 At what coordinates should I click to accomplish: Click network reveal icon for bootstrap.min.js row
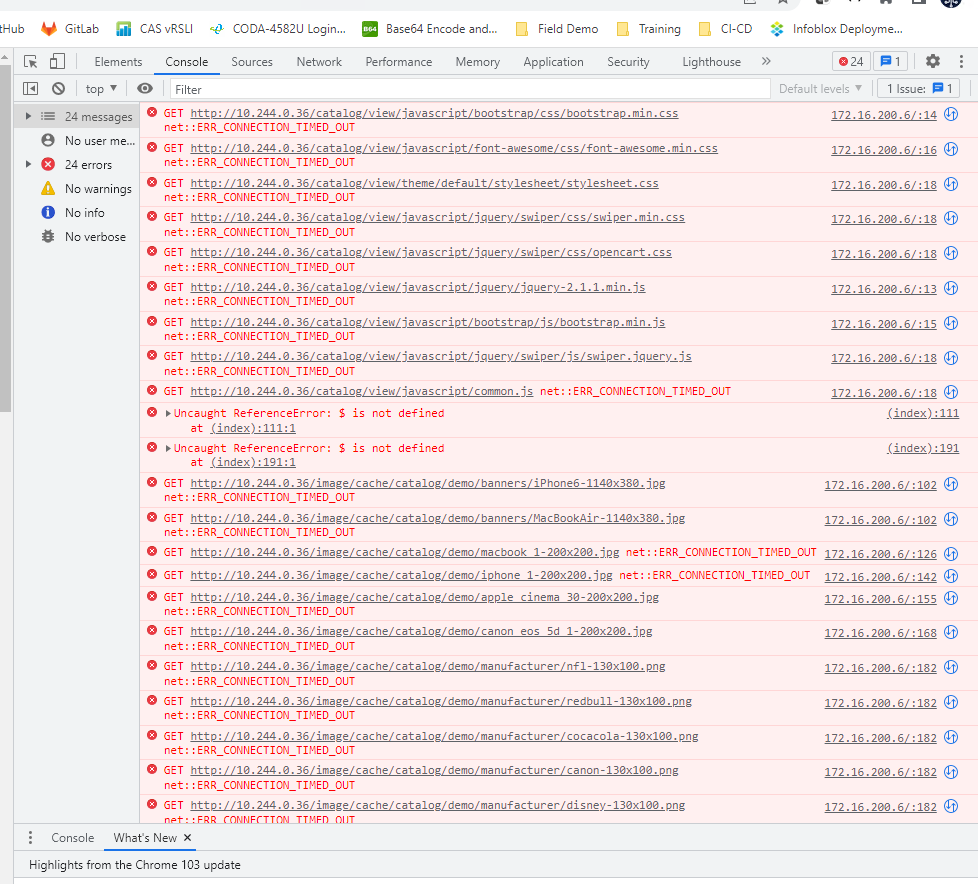tap(951, 323)
